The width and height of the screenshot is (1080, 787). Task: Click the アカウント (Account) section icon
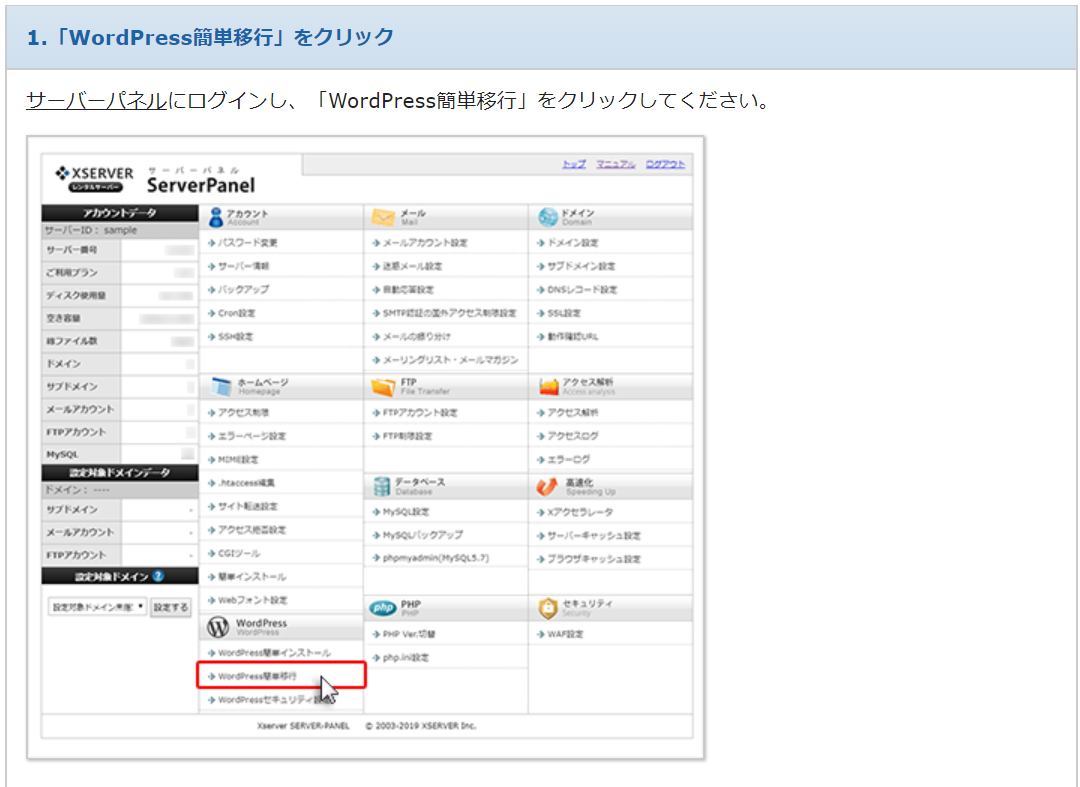[215, 218]
